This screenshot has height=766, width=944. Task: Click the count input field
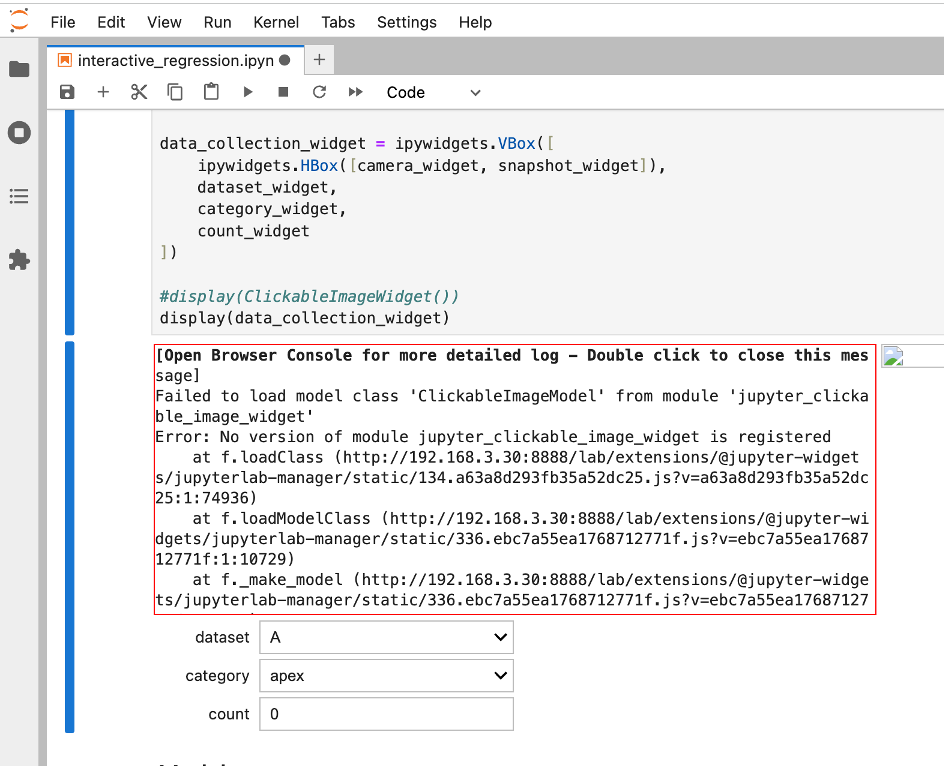tap(387, 714)
